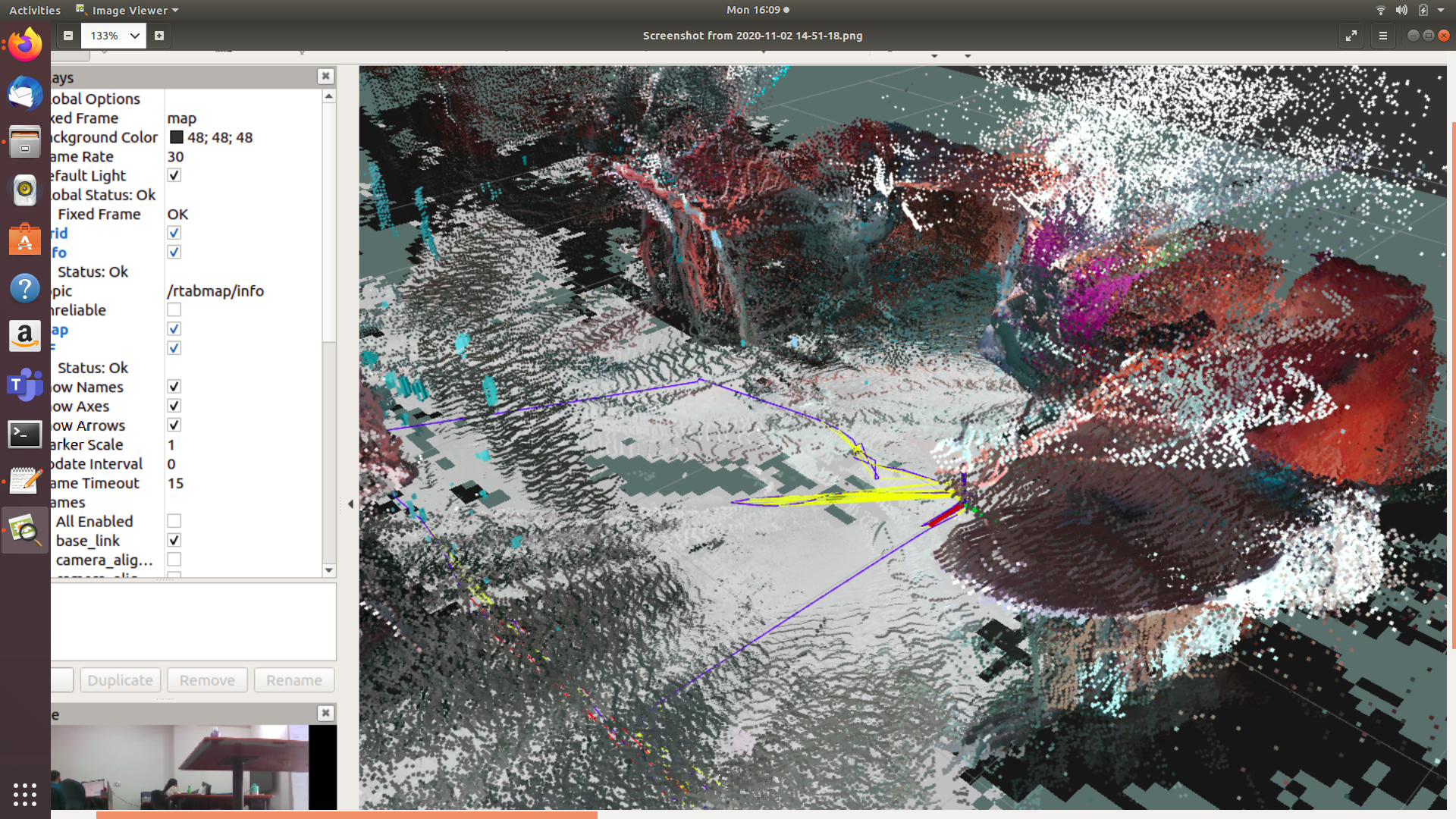Open Rhythmbox music player icon
Screen dimensions: 1456x819
(x=25, y=191)
